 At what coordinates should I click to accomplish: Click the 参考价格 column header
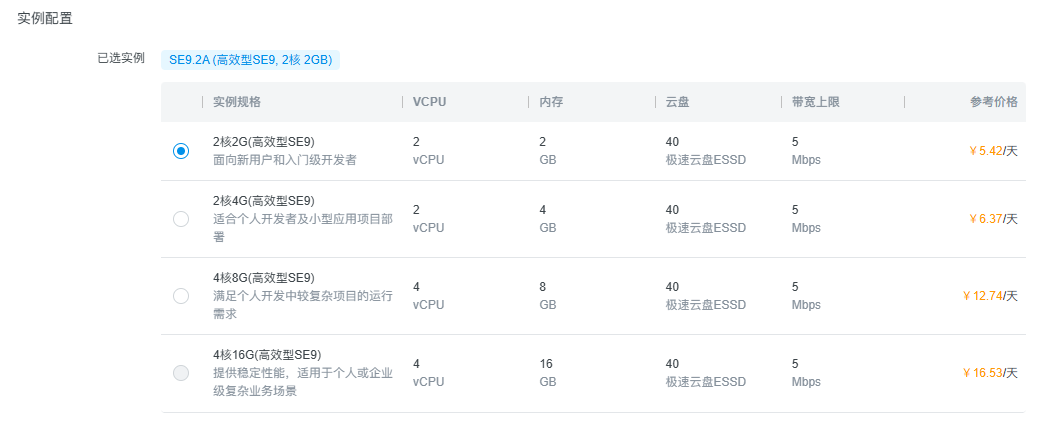[993, 102]
